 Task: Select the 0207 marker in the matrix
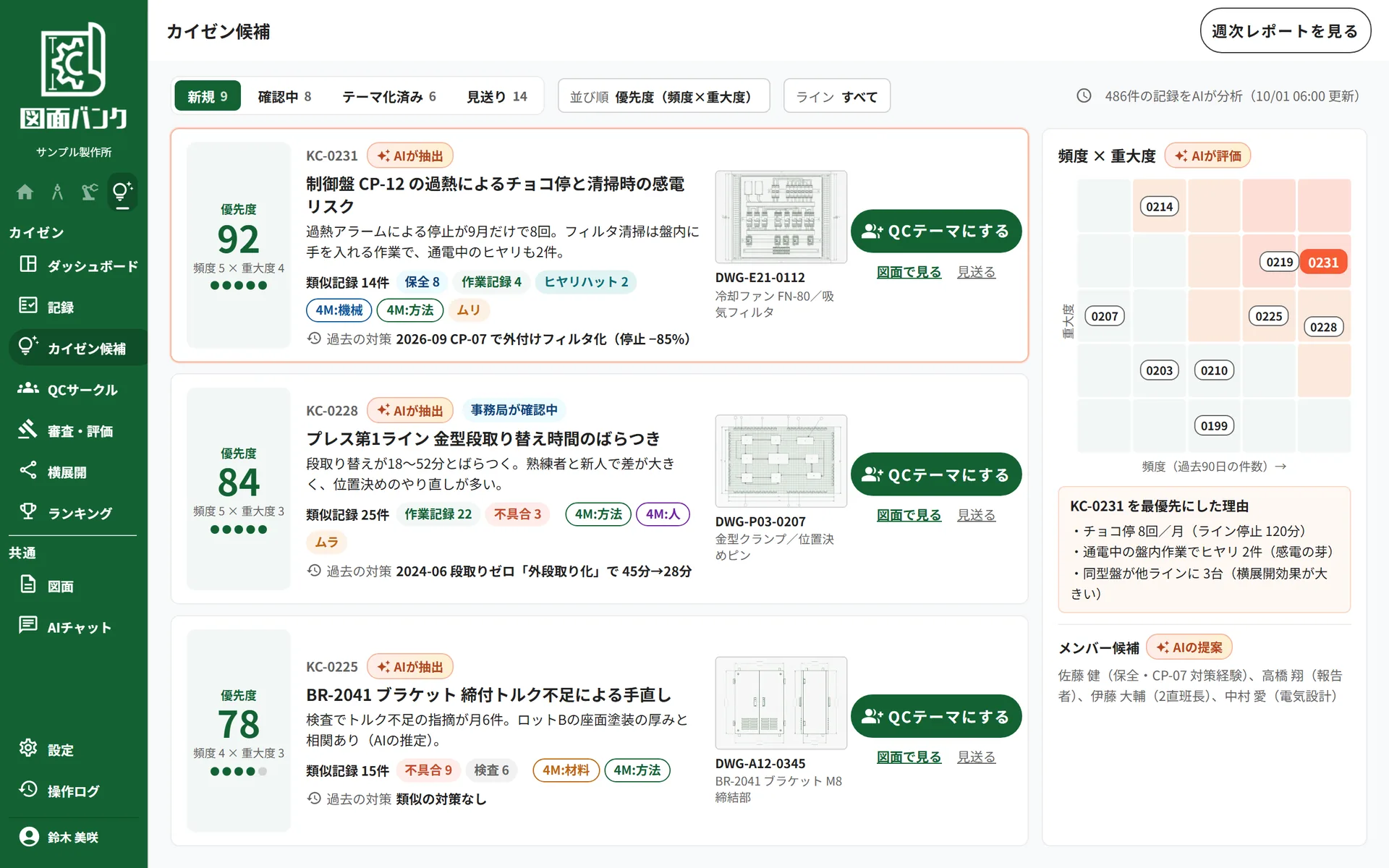[x=1105, y=316]
